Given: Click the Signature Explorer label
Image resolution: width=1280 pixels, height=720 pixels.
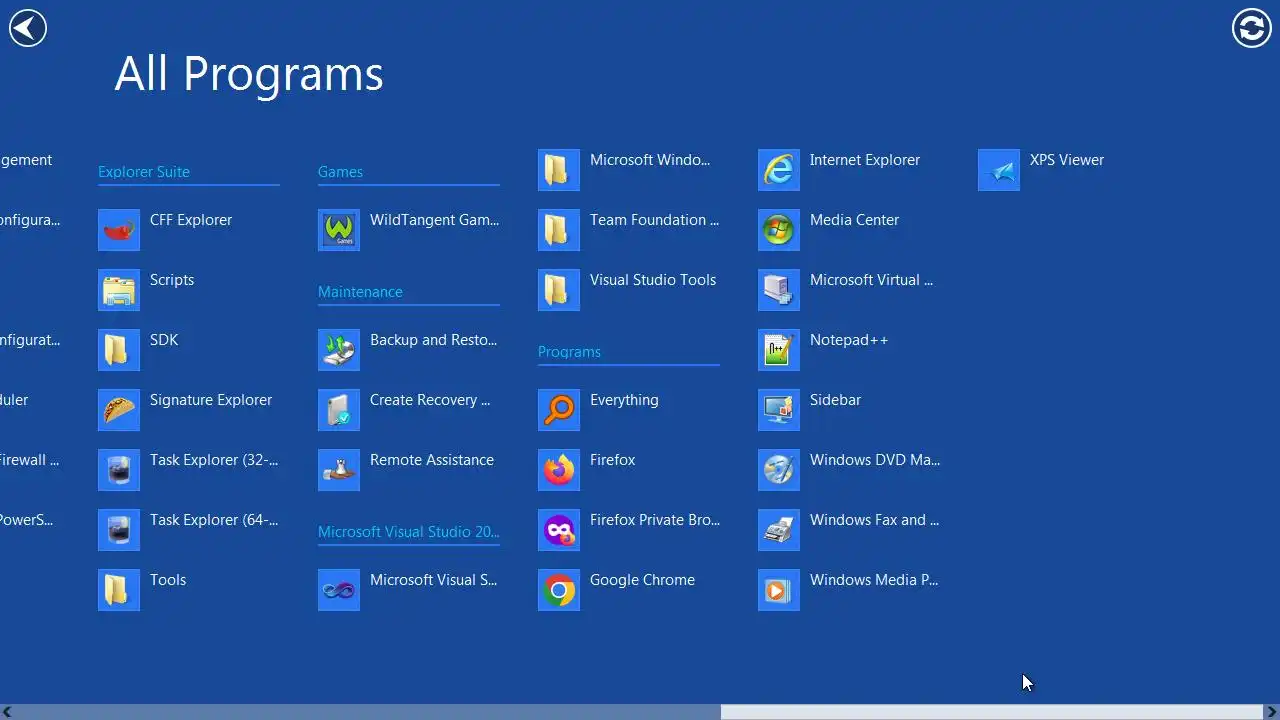Looking at the screenshot, I should coord(211,400).
